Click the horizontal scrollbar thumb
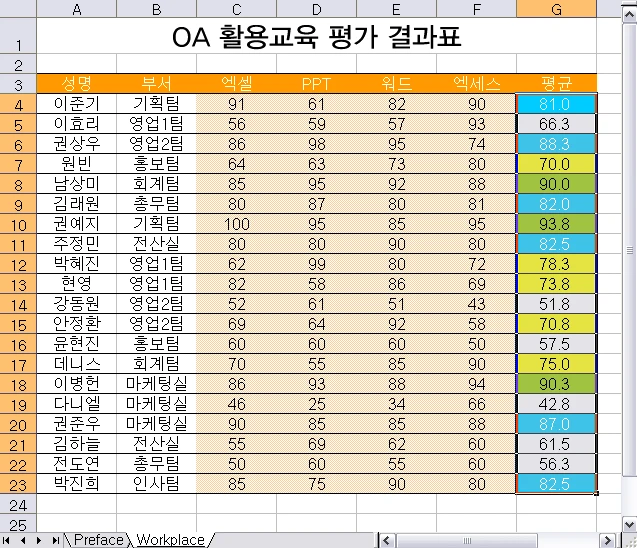 coord(467,541)
